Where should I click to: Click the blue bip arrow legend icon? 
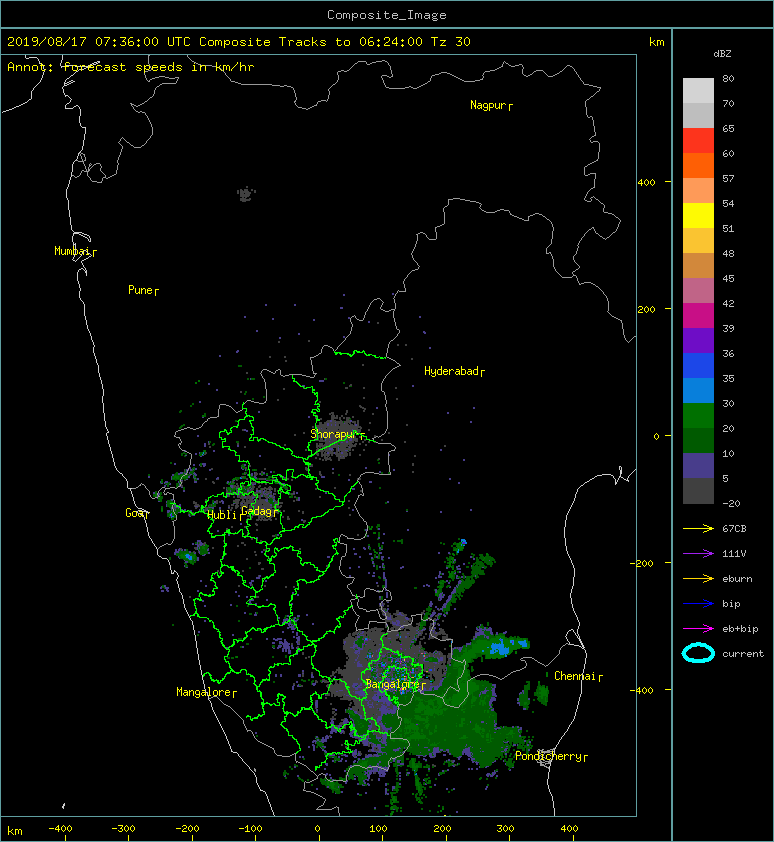698,604
